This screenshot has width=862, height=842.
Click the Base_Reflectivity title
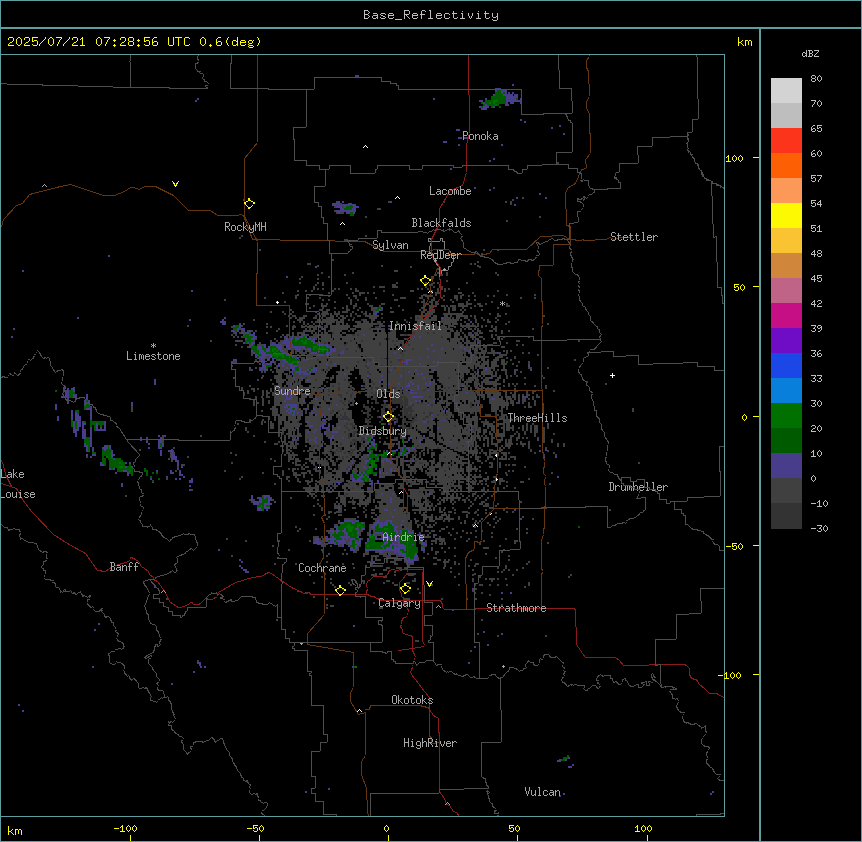431,15
